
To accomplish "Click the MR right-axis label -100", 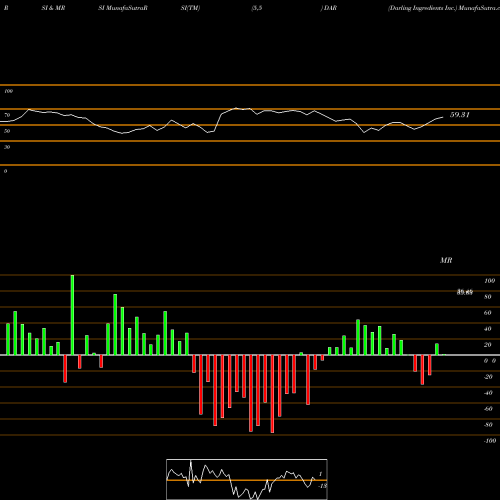I will [x=490, y=441].
